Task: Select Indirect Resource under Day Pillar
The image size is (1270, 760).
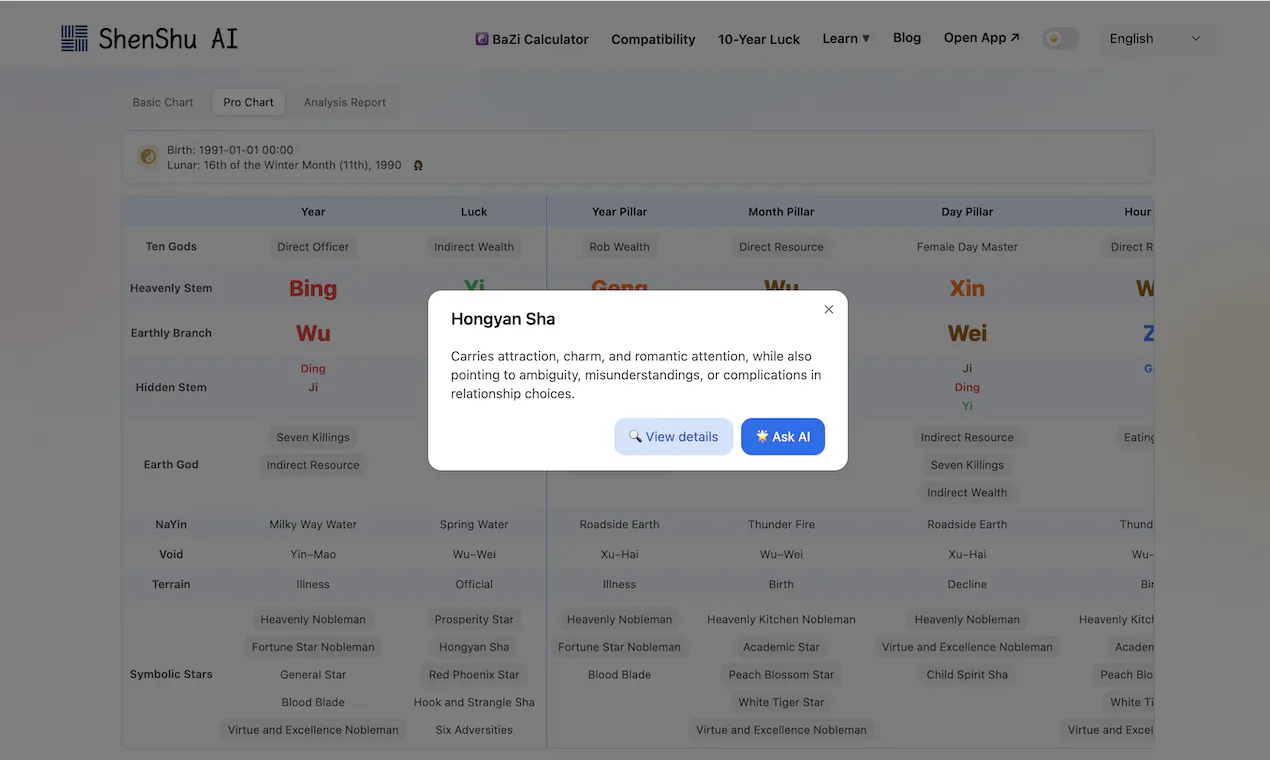Action: (967, 437)
